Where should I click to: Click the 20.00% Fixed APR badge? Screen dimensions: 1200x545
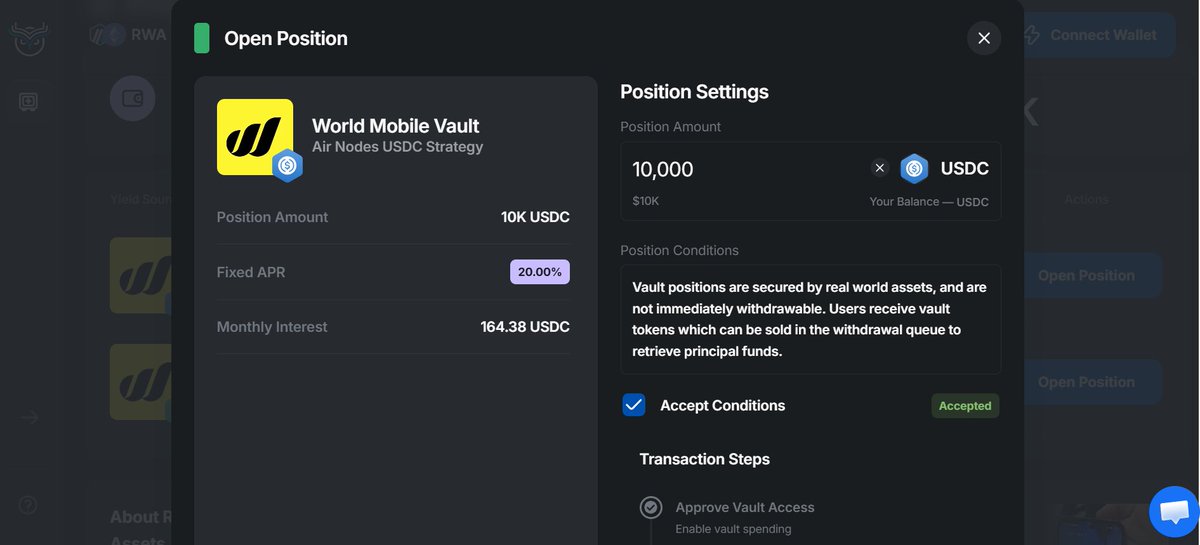540,272
